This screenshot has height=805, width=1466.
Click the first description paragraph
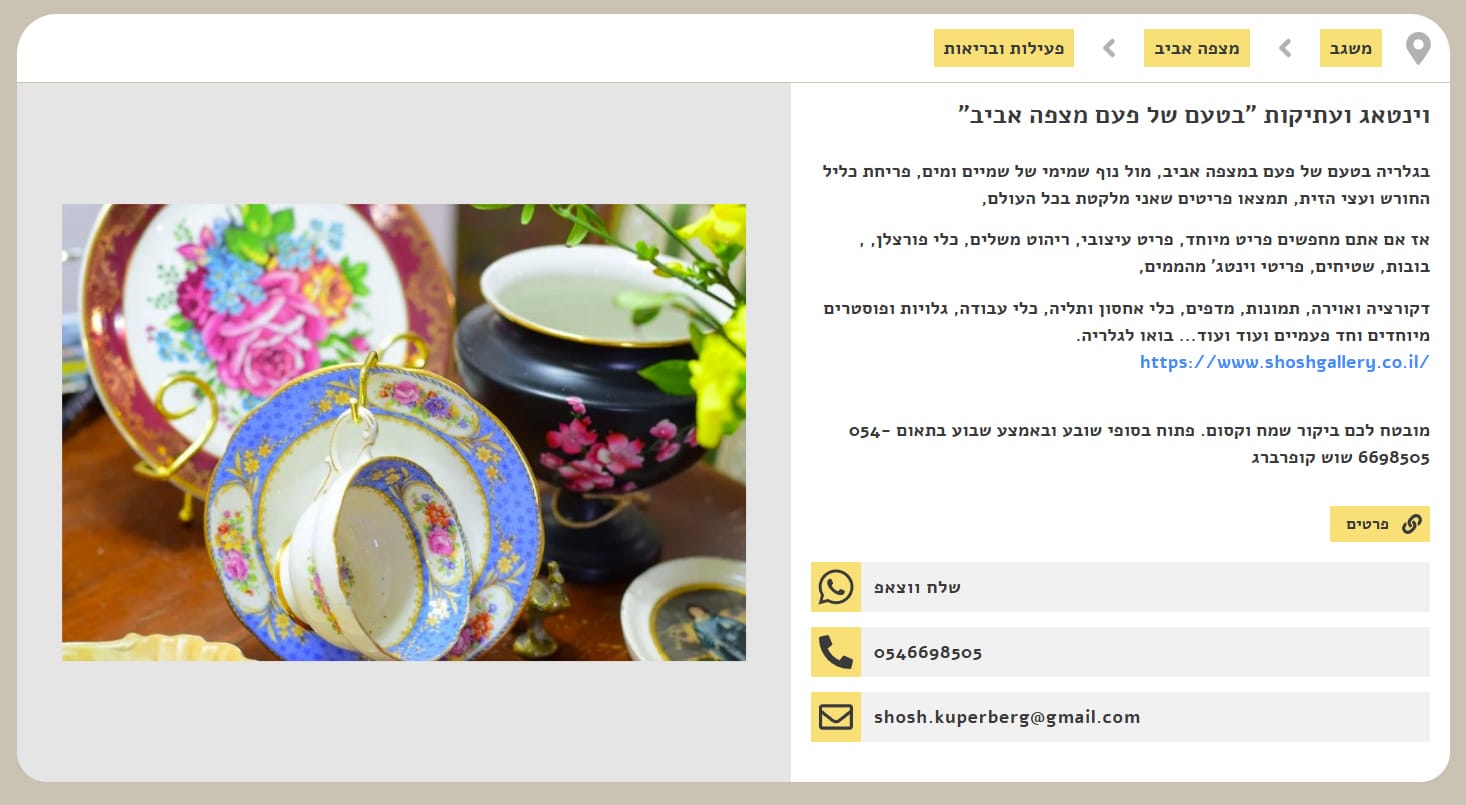coord(1126,185)
